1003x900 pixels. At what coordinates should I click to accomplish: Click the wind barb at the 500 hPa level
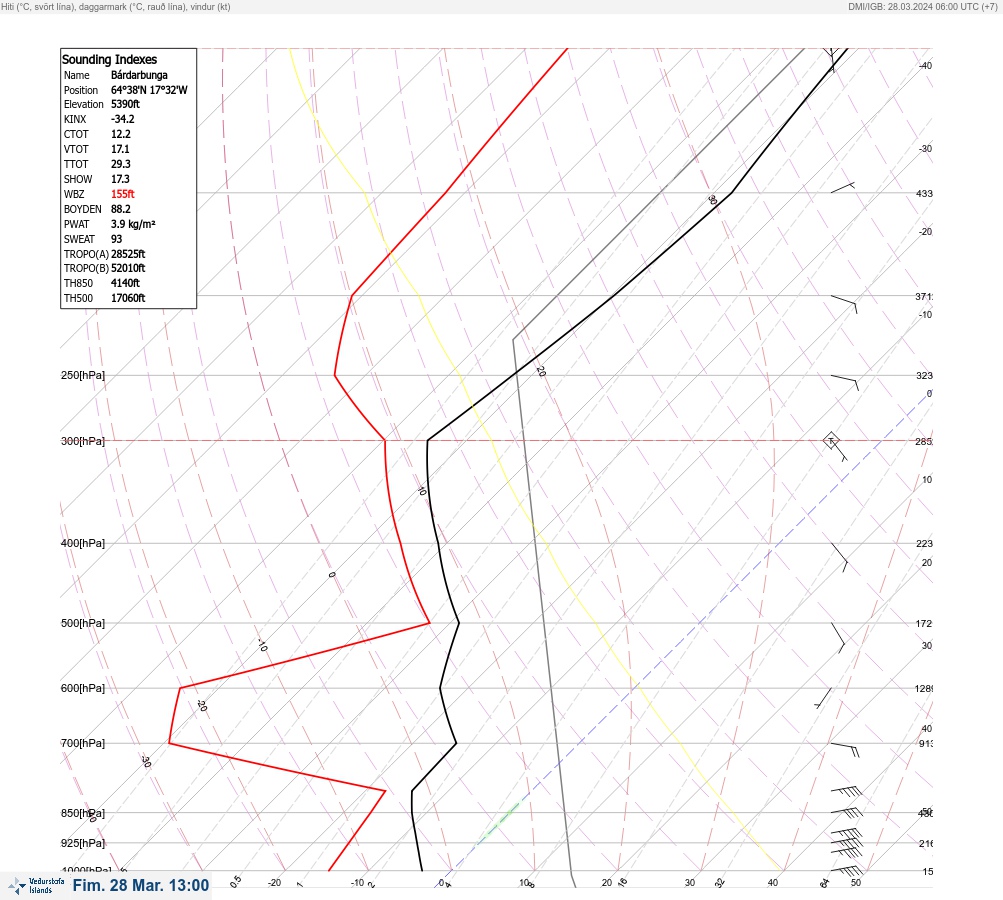tap(838, 637)
